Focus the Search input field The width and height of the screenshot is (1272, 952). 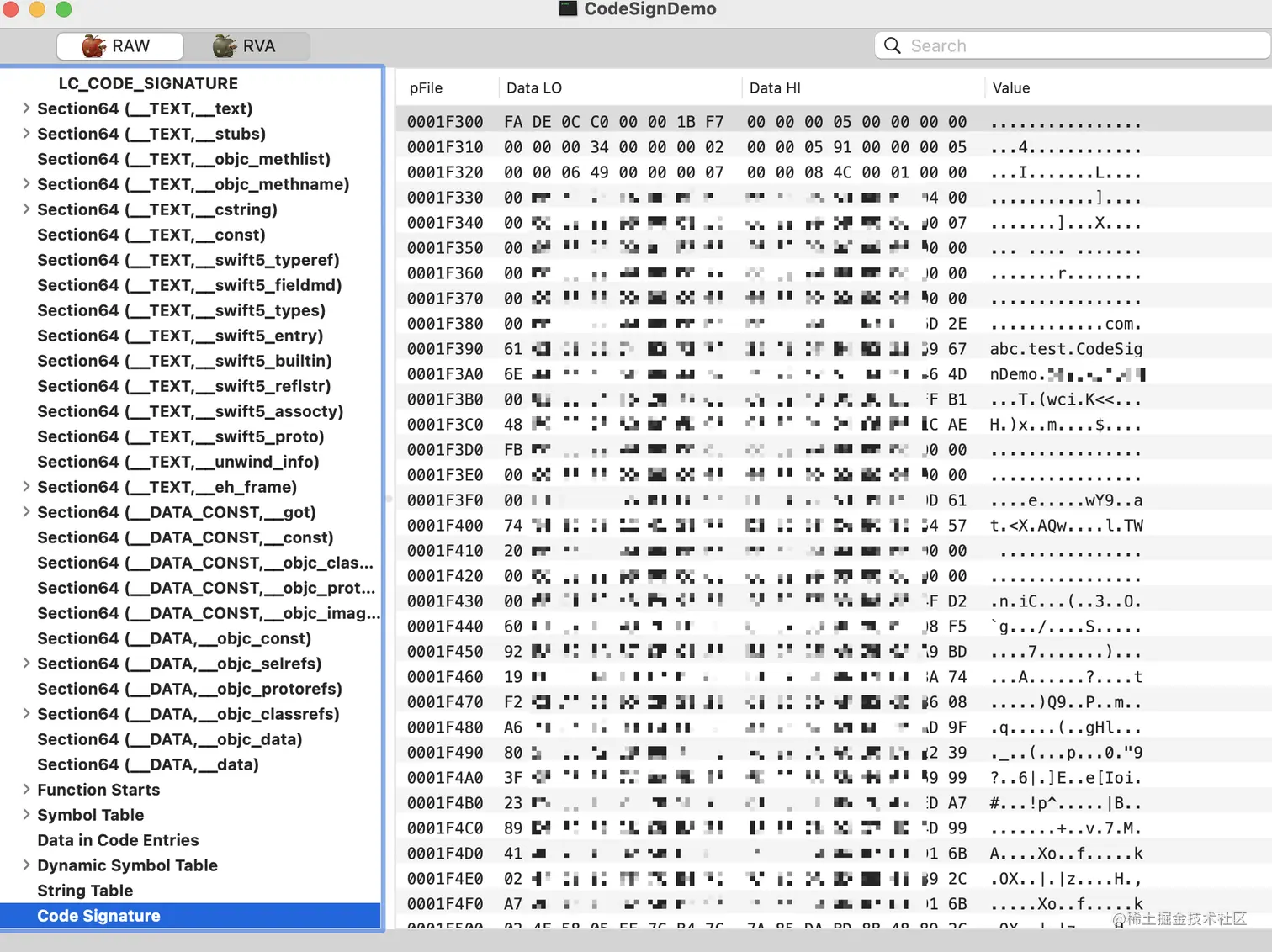click(x=1073, y=45)
